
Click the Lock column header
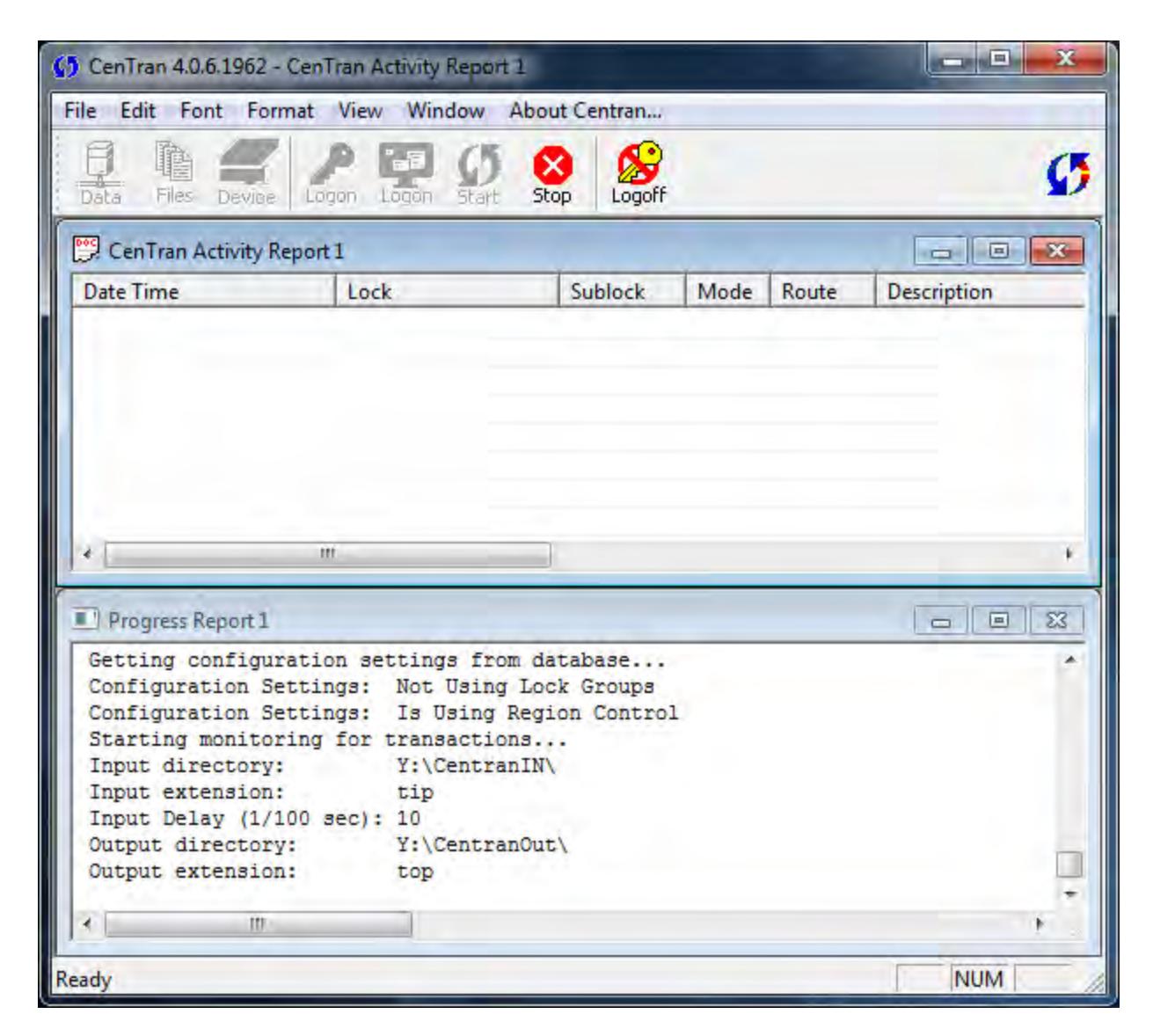(447, 291)
